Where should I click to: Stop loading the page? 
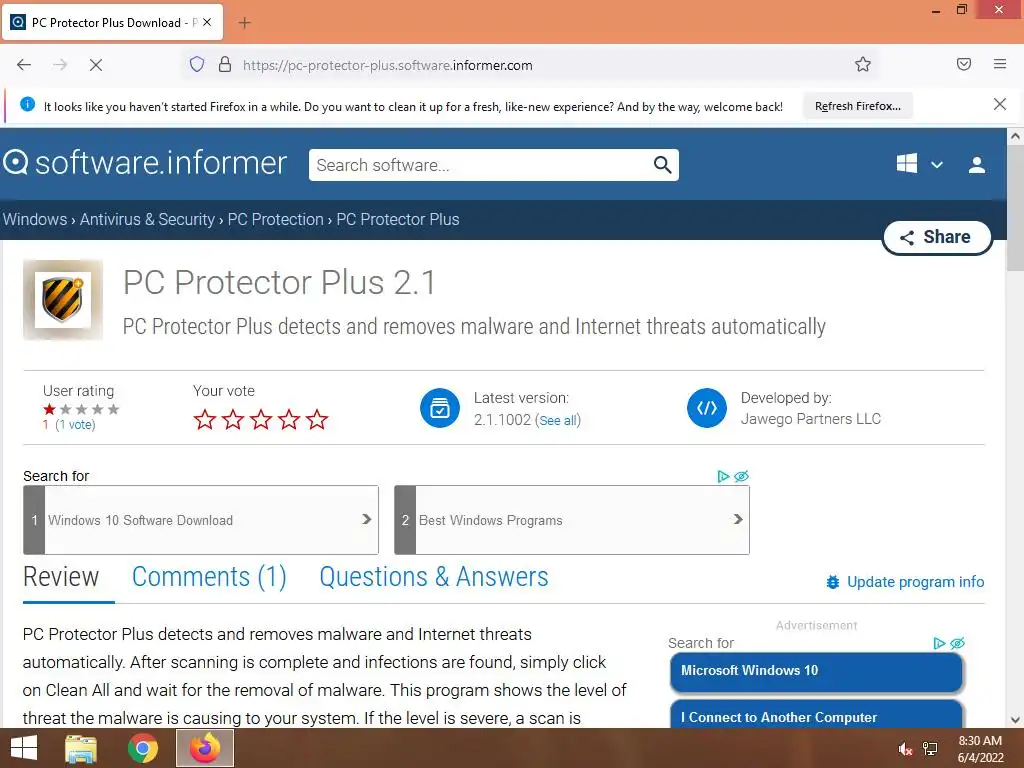coord(95,65)
